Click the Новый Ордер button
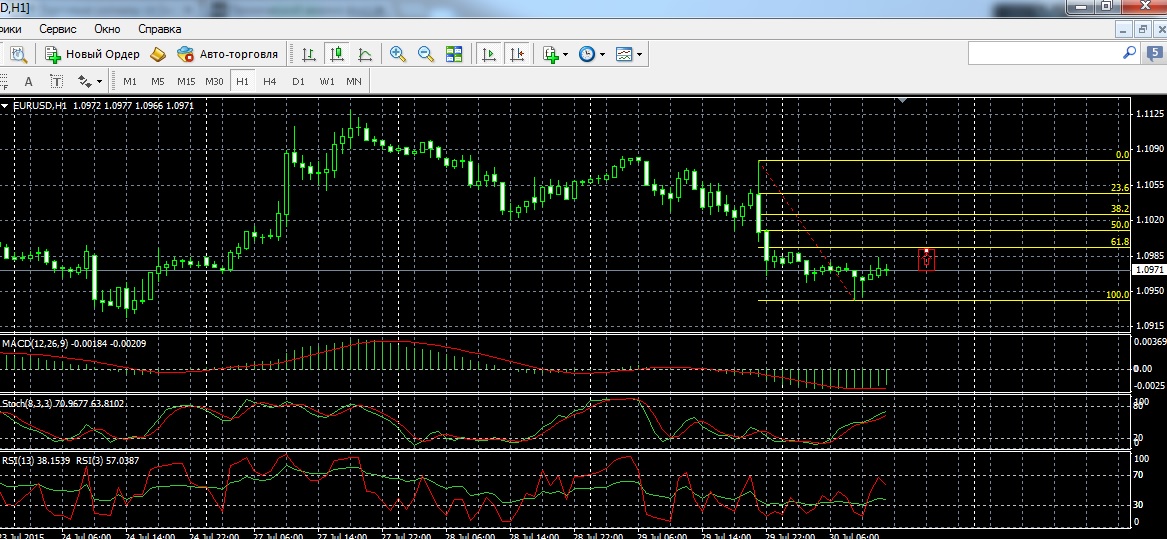The image size is (1167, 539). point(90,54)
